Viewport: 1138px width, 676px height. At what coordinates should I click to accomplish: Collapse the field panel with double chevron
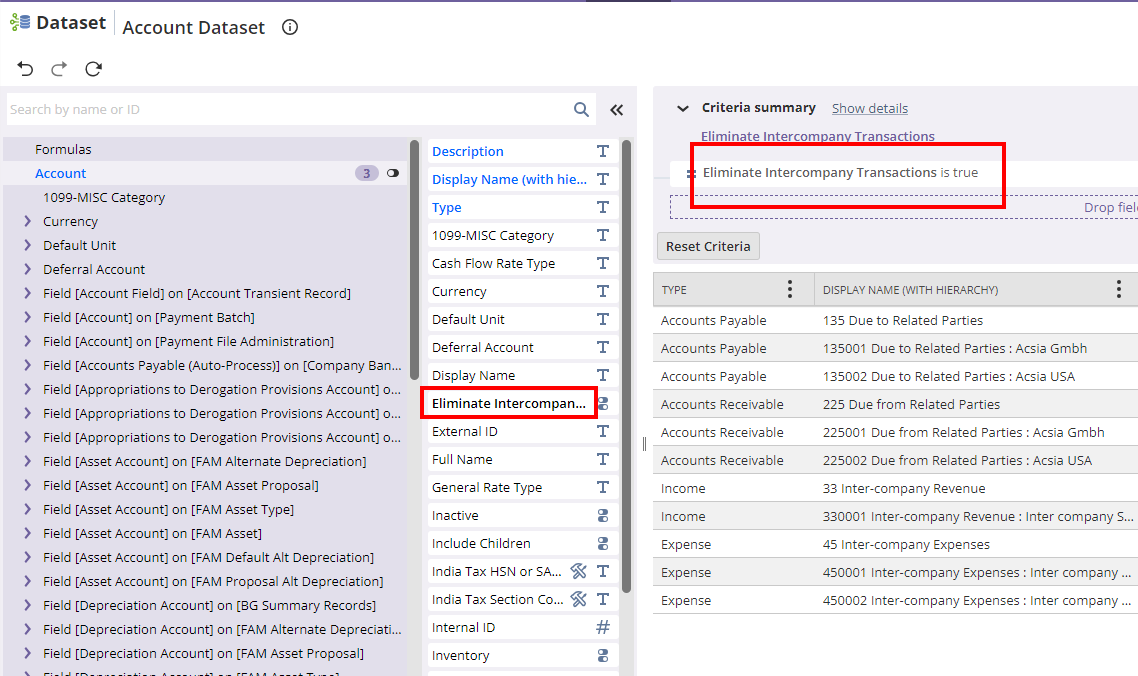click(617, 110)
